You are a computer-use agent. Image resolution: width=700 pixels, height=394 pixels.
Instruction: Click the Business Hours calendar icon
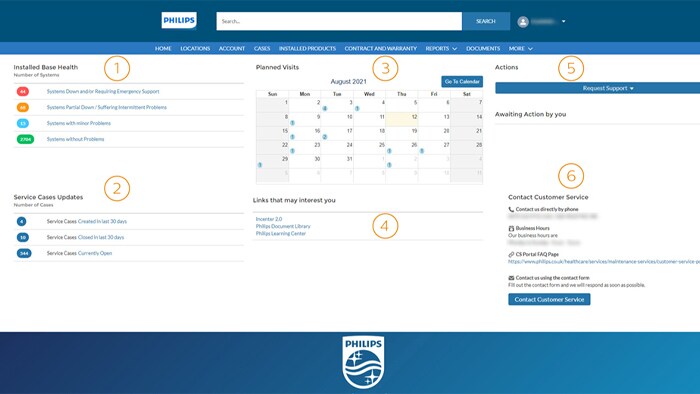coord(511,228)
